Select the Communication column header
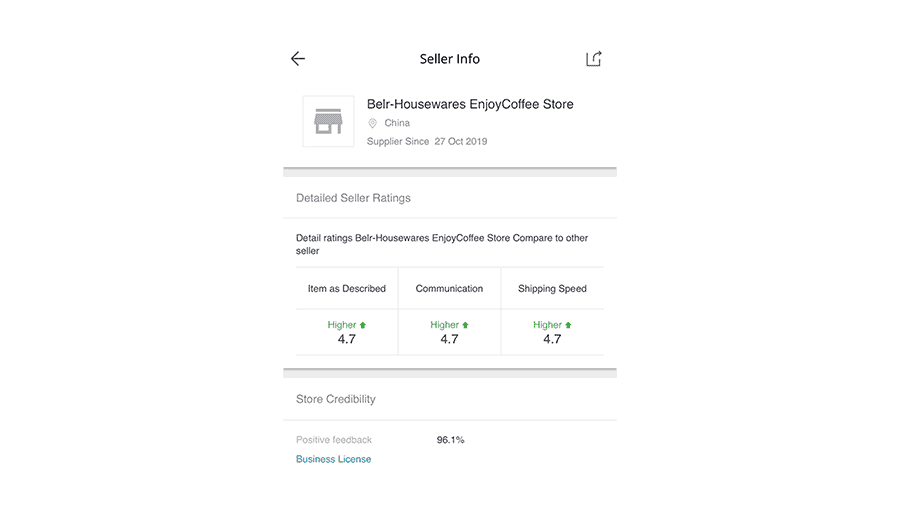The height and width of the screenshot is (520, 900). [x=449, y=289]
